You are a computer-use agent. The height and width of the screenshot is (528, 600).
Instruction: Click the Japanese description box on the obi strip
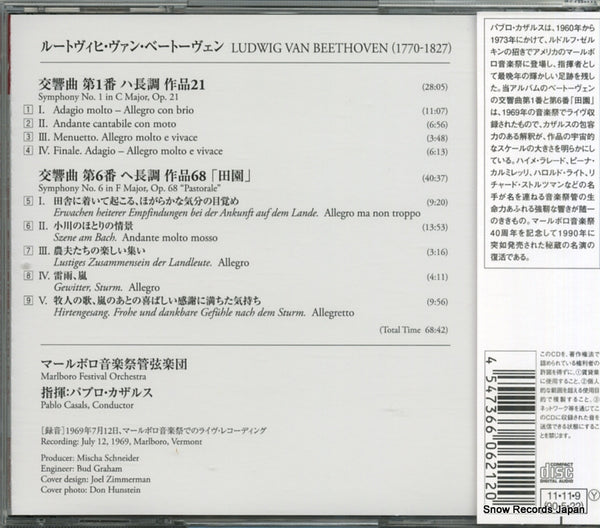542,143
